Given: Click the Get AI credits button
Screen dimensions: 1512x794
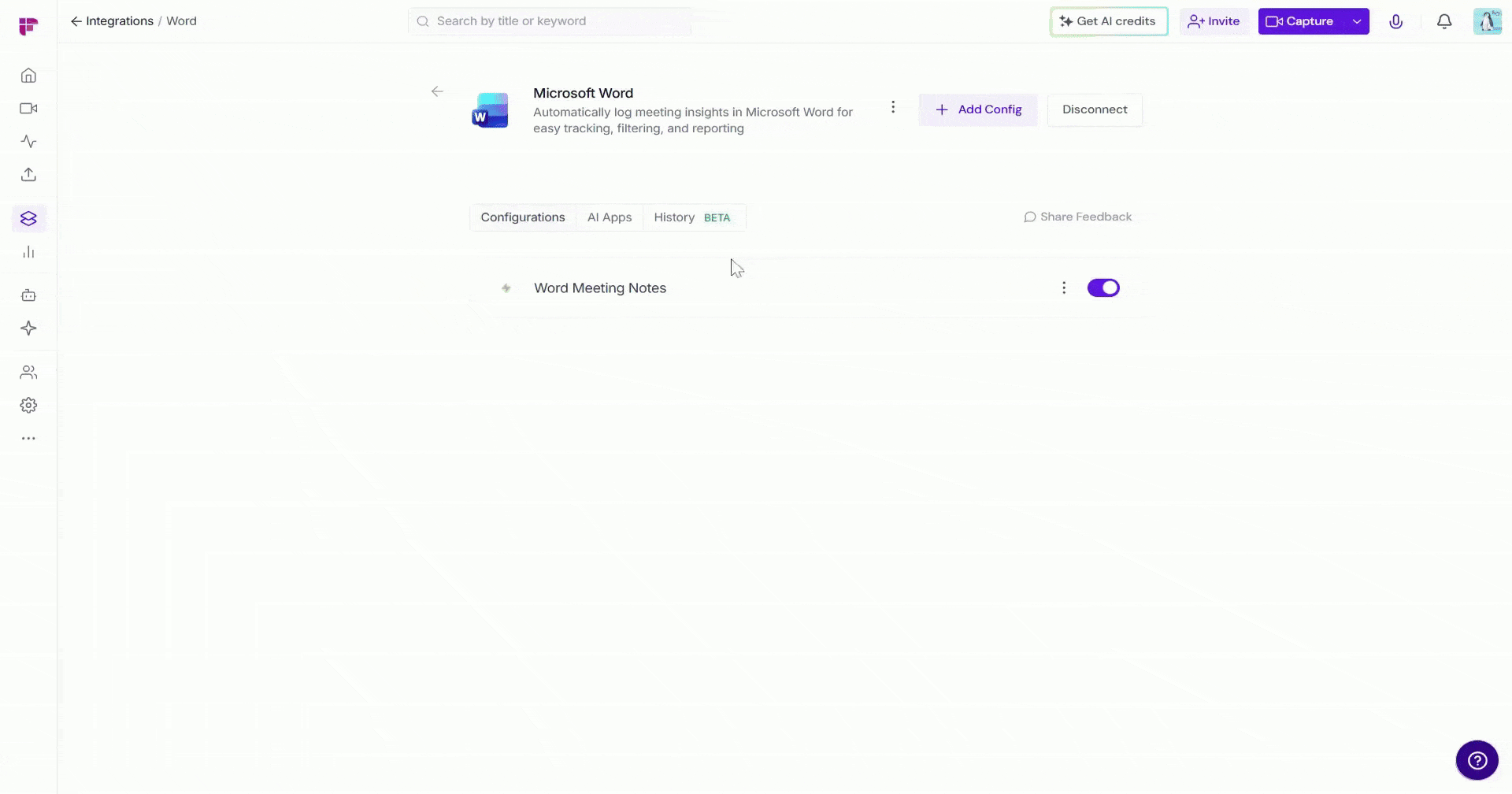Looking at the screenshot, I should click(1109, 21).
